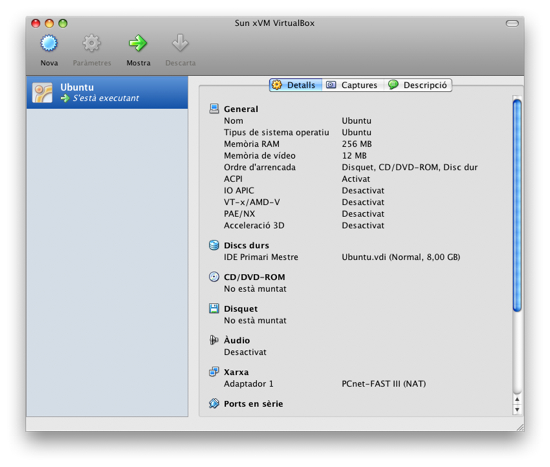Click the scrollbar down arrow
The image size is (550, 467).
[517, 409]
